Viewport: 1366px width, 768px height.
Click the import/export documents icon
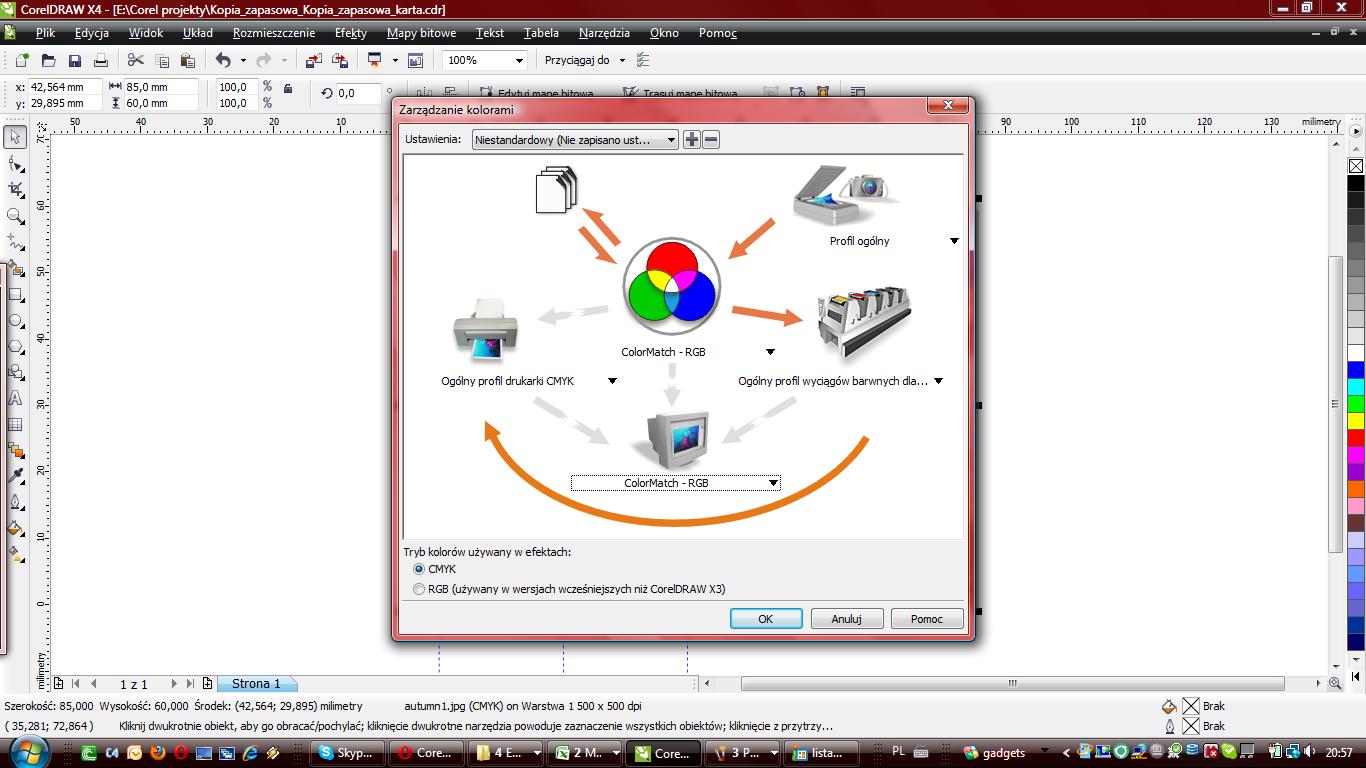tap(556, 190)
